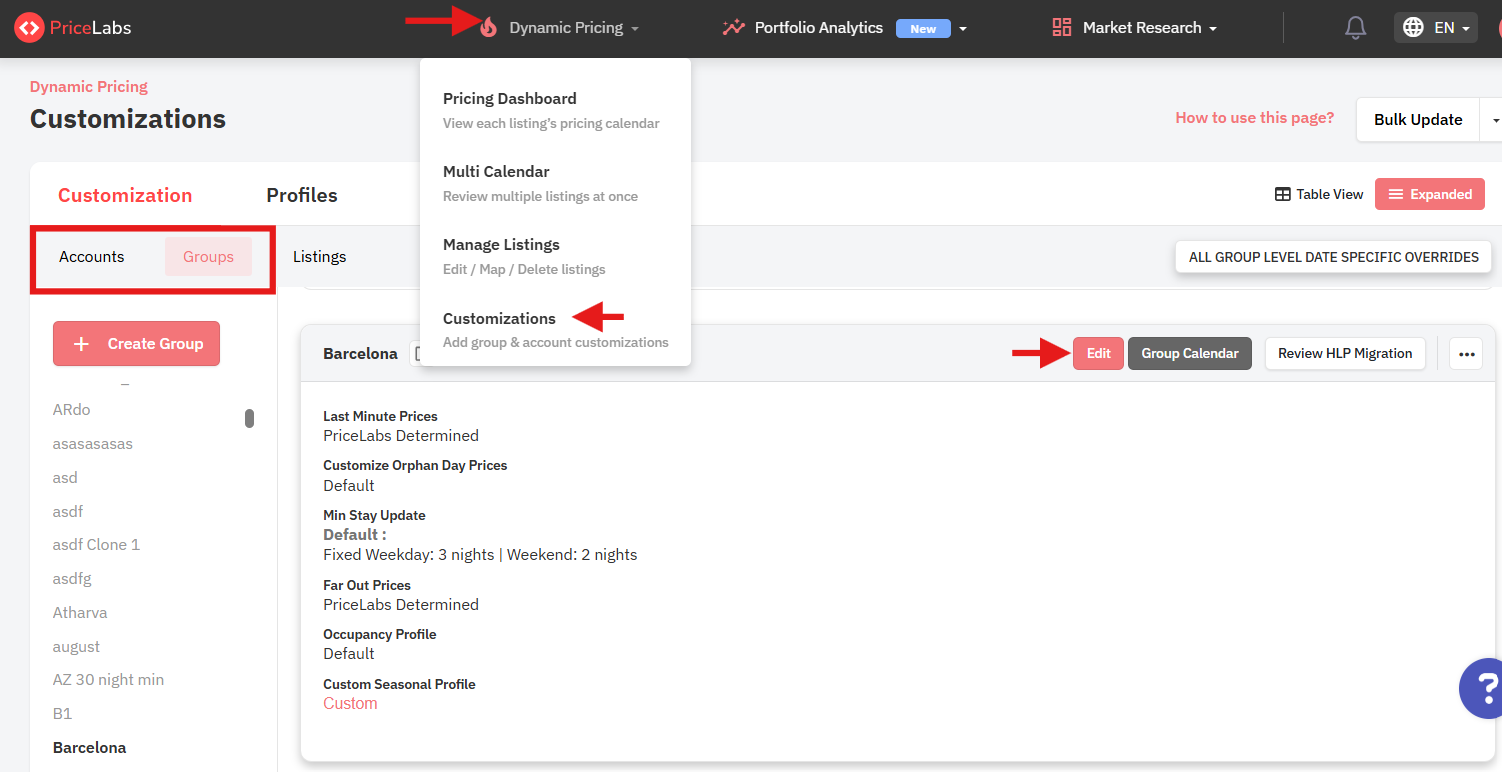The height and width of the screenshot is (772, 1502).
Task: Select the B1 group
Action: [x=63, y=714]
